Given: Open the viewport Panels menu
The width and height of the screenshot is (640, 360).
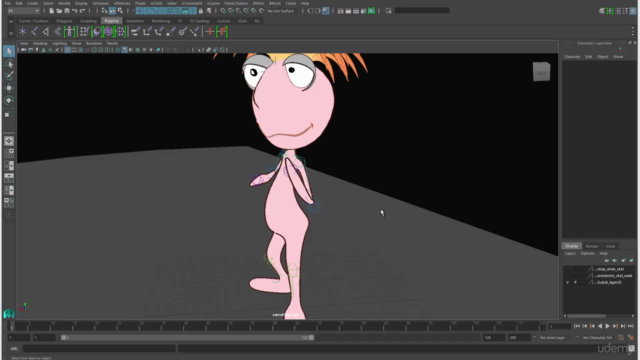Looking at the screenshot, I should [112, 43].
